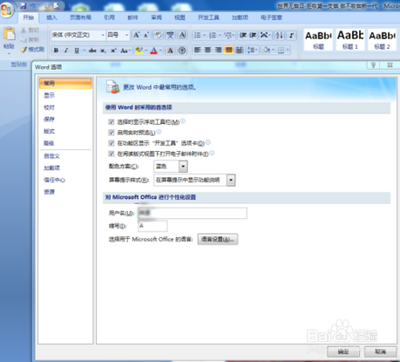This screenshot has width=400, height=362.
Task: Click the Character Shading icon
Action: (170, 51)
